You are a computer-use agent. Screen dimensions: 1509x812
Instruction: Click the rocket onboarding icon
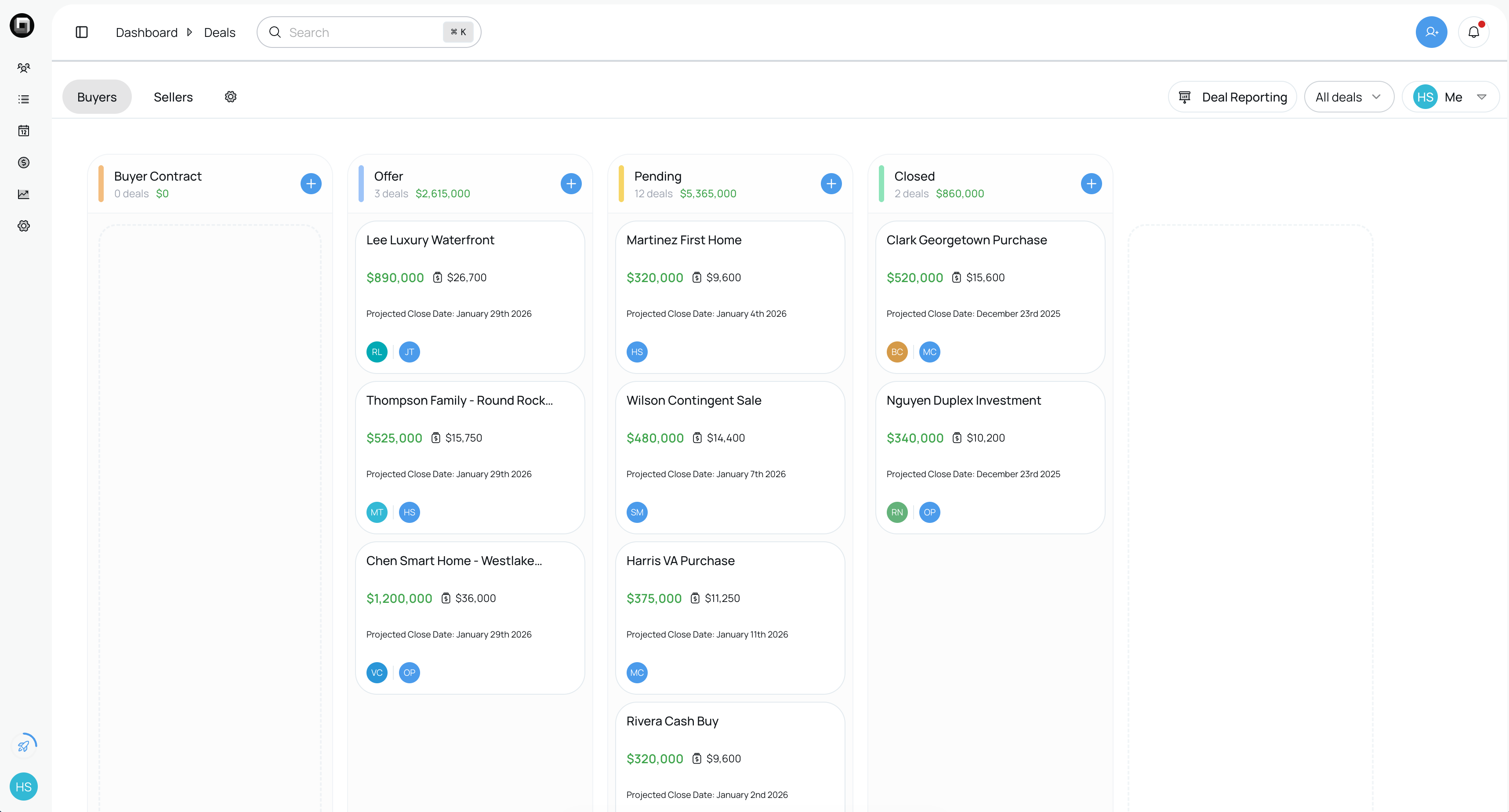[x=23, y=746]
